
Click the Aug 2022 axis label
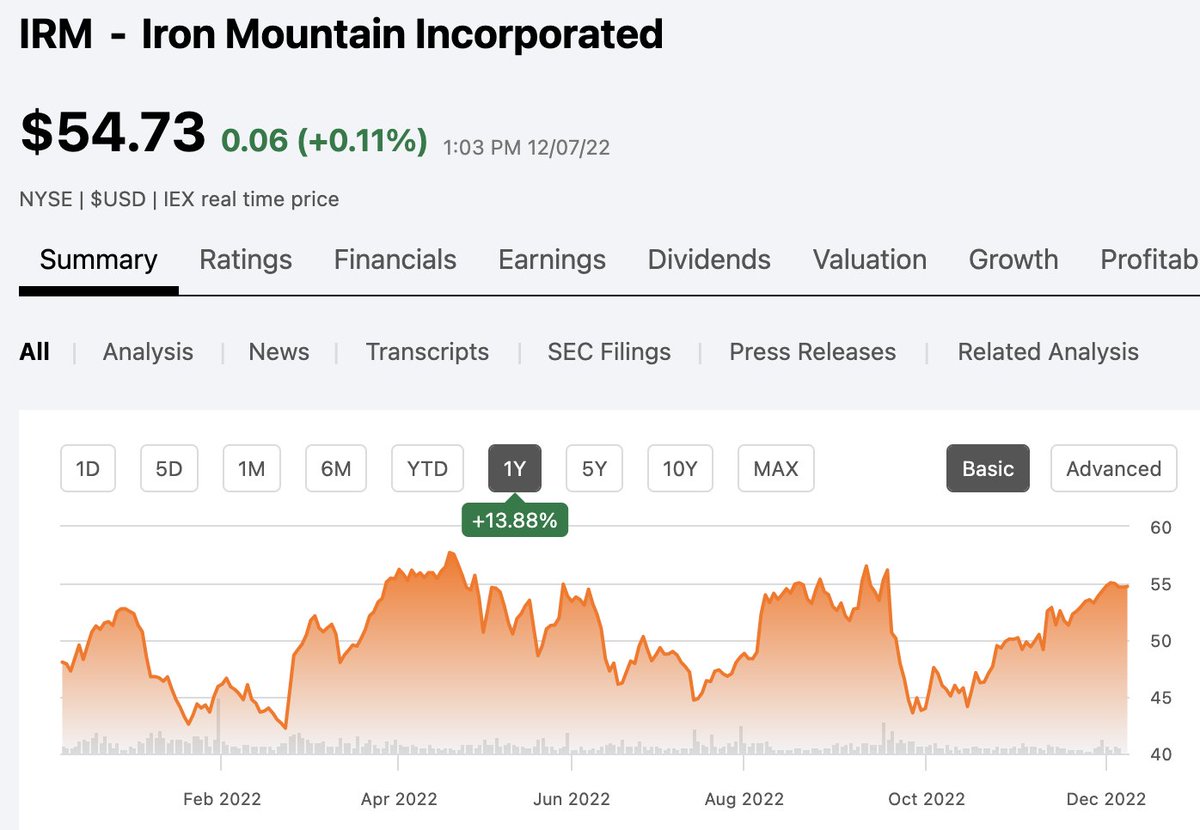tap(744, 798)
